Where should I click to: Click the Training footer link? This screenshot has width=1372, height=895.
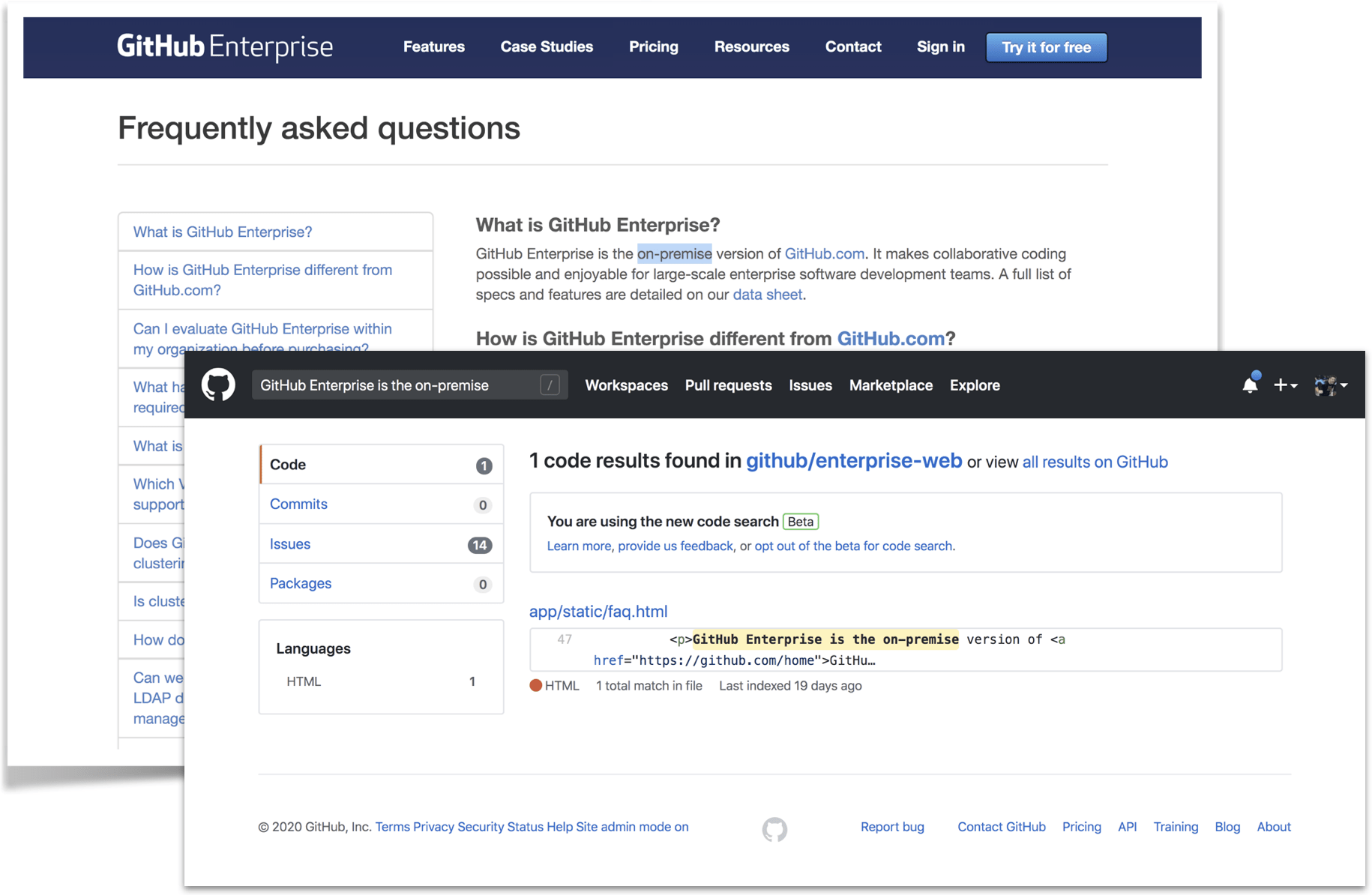point(1176,827)
